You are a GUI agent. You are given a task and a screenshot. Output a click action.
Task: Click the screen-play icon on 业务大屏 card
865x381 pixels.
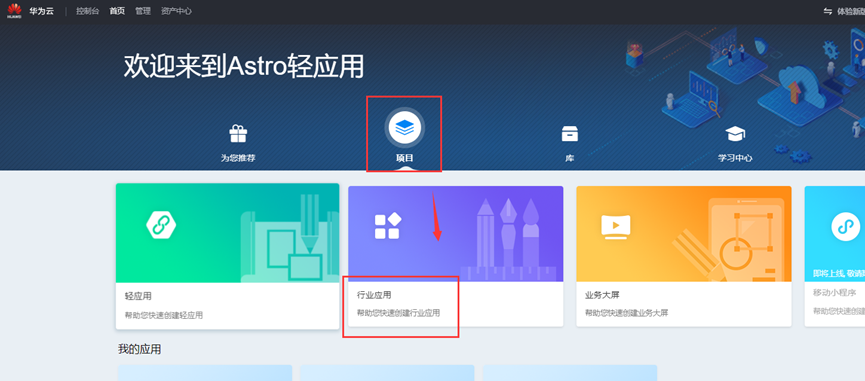tap(616, 227)
